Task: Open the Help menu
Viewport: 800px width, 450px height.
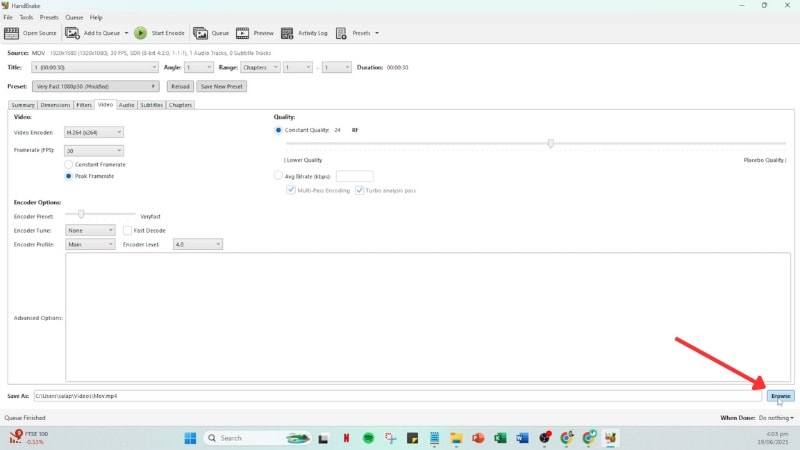Action: 96,17
